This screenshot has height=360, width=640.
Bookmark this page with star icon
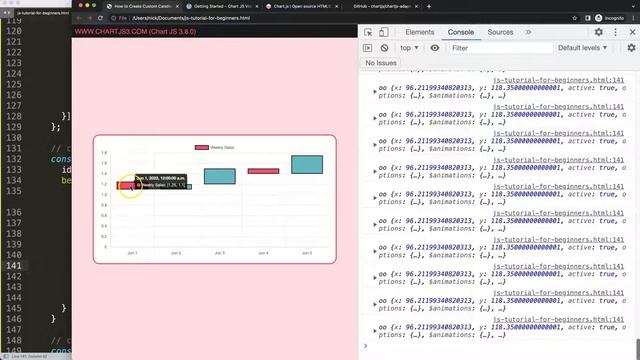coord(575,18)
